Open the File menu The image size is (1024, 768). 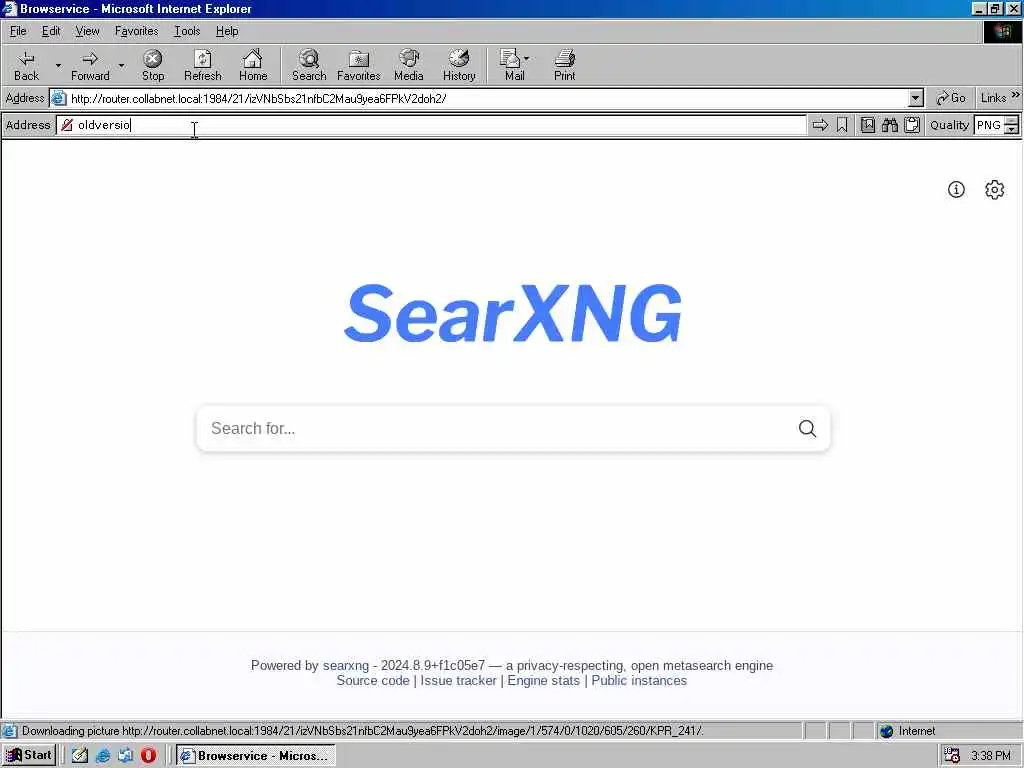coord(18,31)
